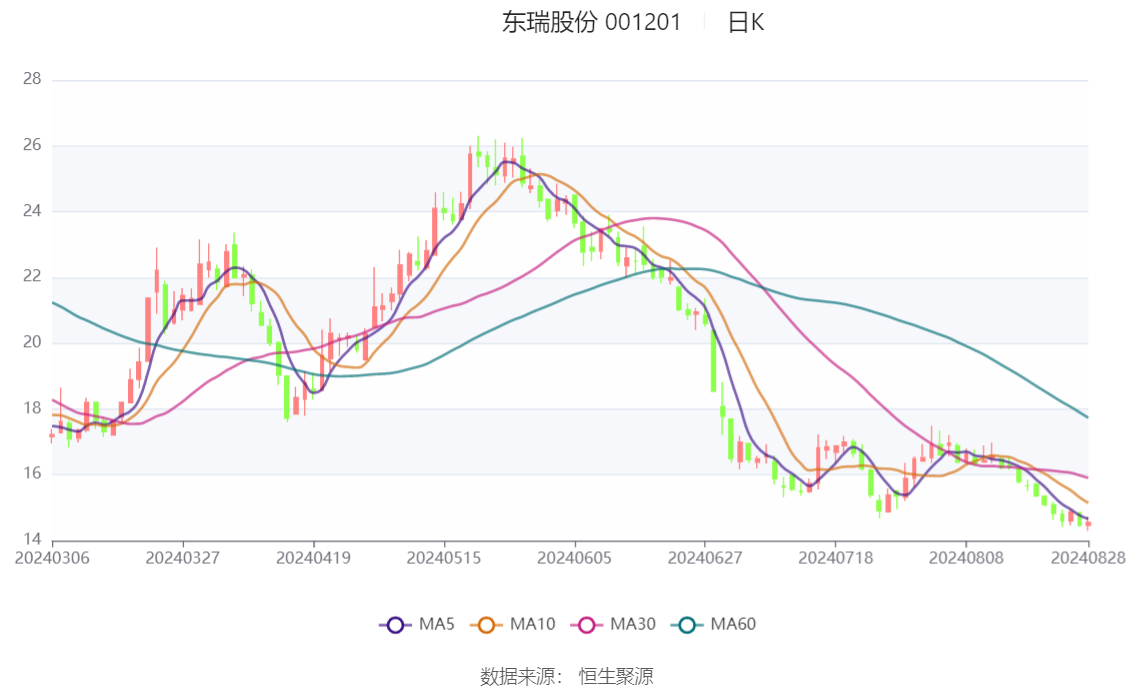Hide the MA60 line via its label
This screenshot has height=689, width=1134.
click(733, 624)
